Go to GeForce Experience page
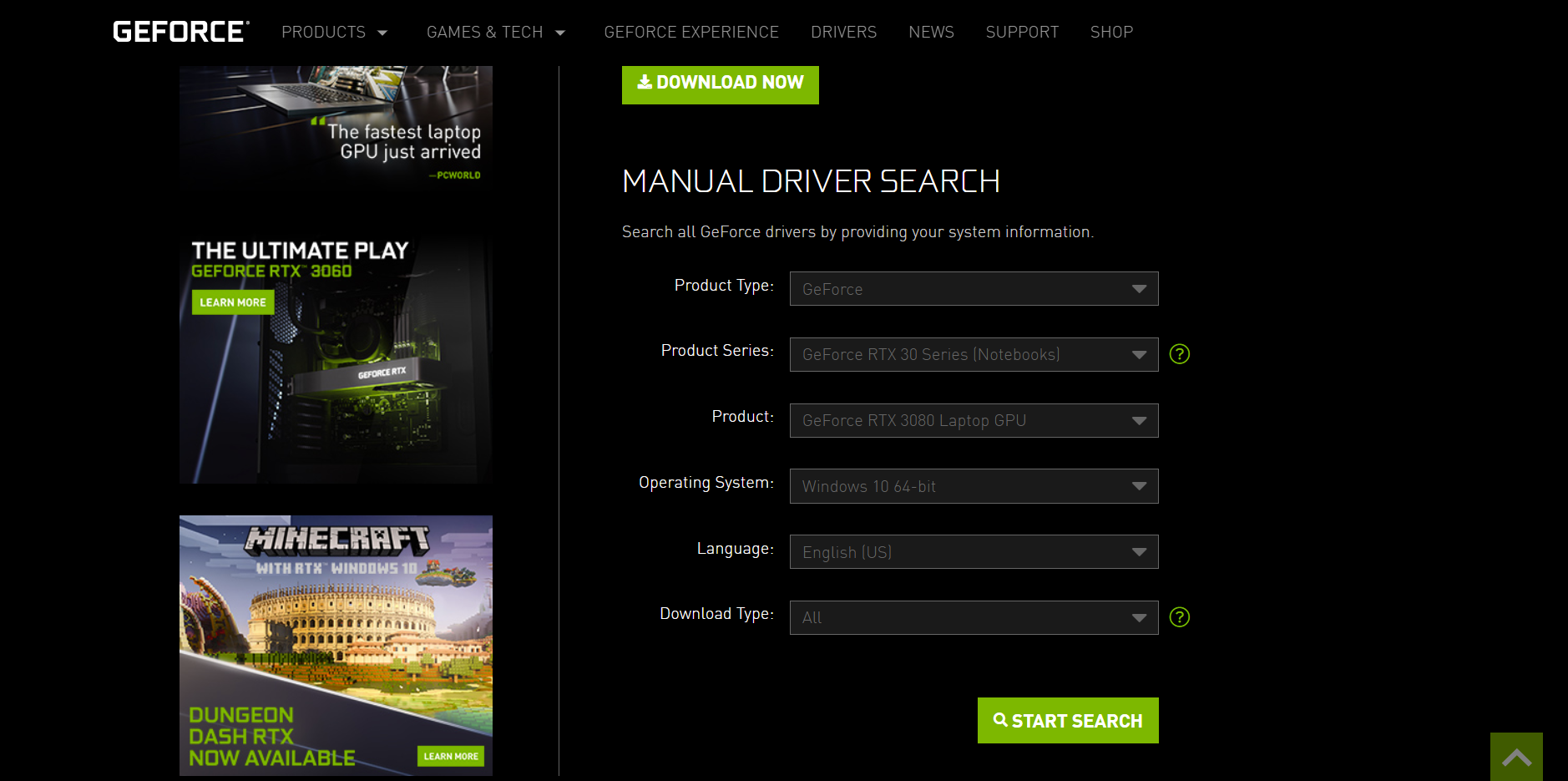Viewport: 1568px width, 781px height. [x=691, y=32]
